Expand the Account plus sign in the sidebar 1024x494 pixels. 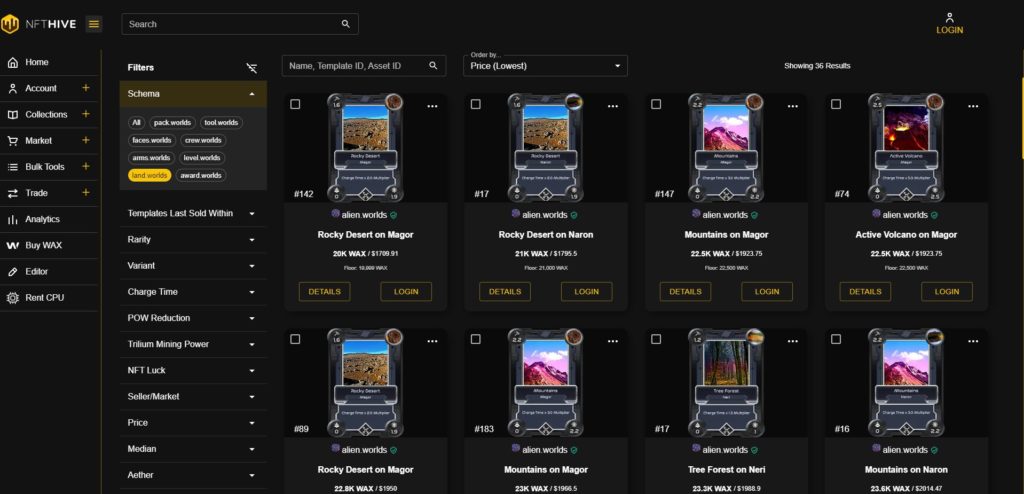click(x=86, y=88)
